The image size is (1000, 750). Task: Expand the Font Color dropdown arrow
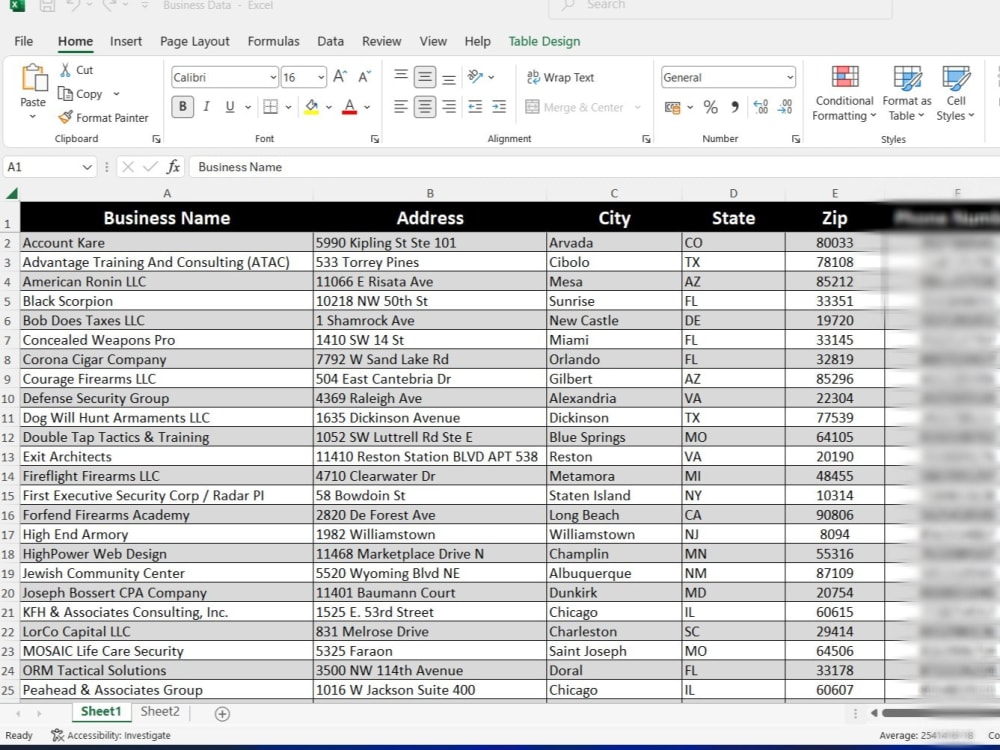pyautogui.click(x=367, y=107)
